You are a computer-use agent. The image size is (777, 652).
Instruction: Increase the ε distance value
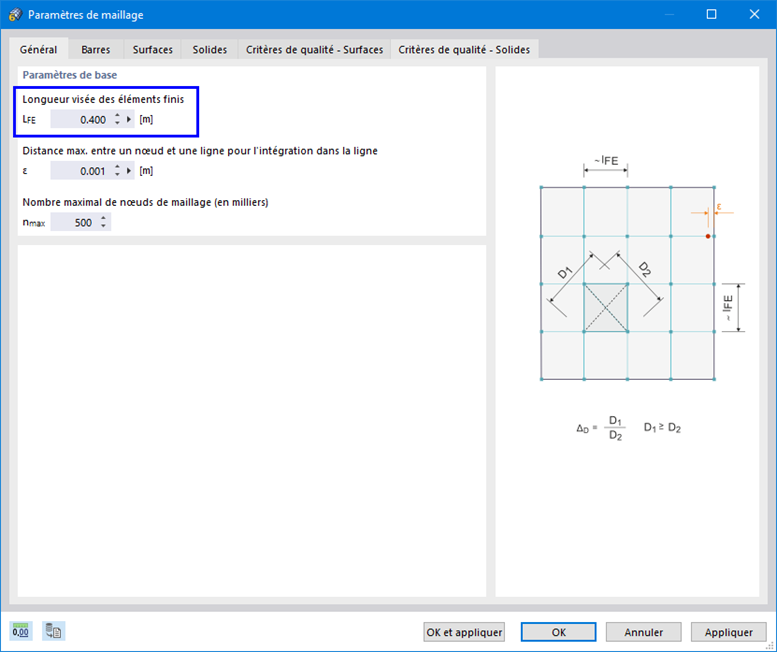point(117,167)
